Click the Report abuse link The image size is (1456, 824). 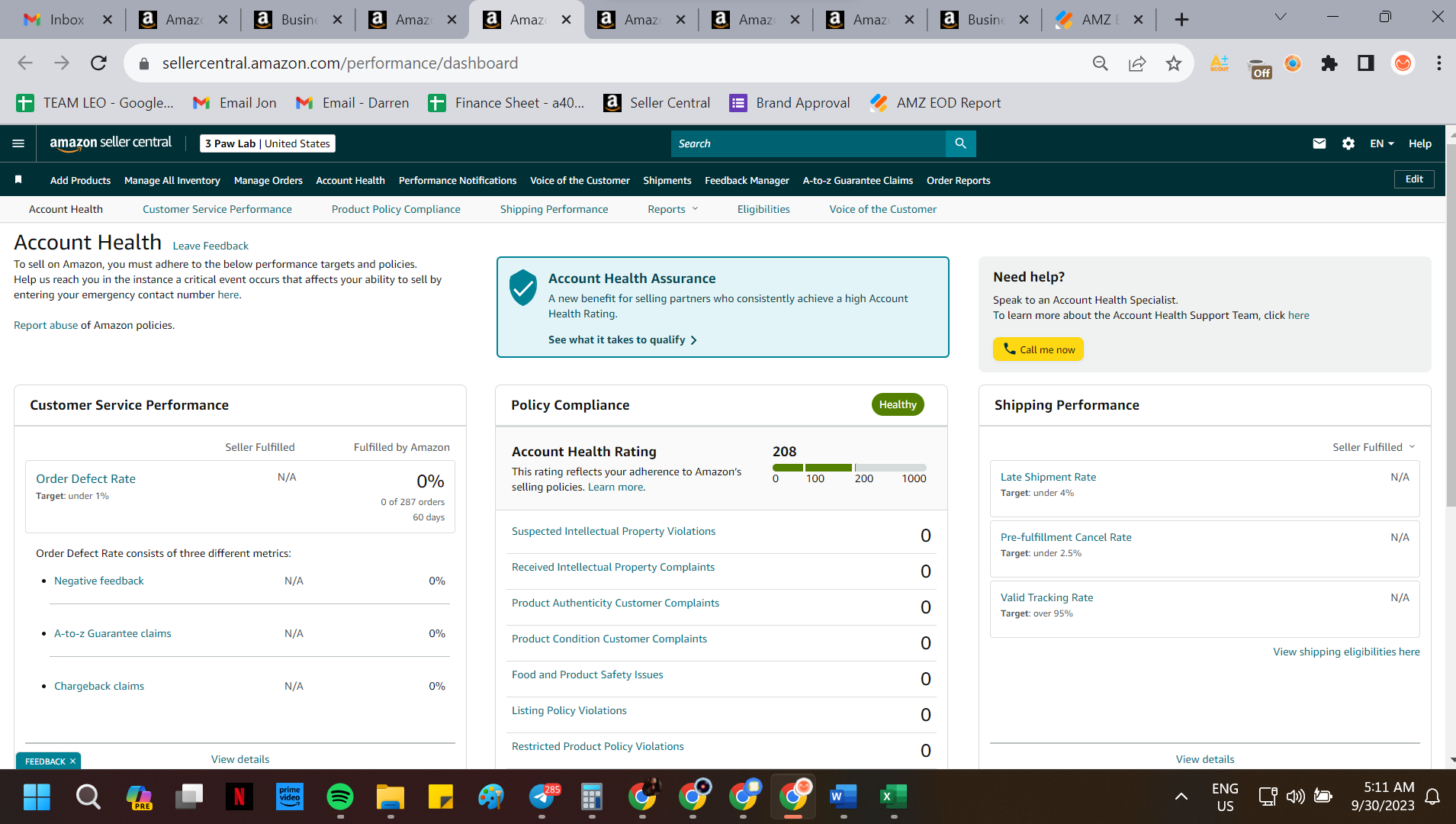point(46,325)
